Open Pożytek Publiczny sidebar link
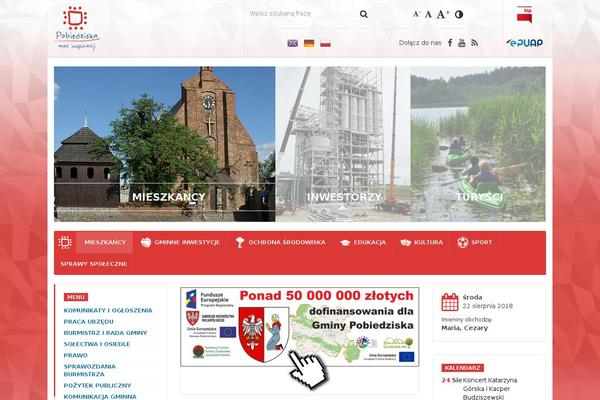The height and width of the screenshot is (400, 600). point(97,385)
